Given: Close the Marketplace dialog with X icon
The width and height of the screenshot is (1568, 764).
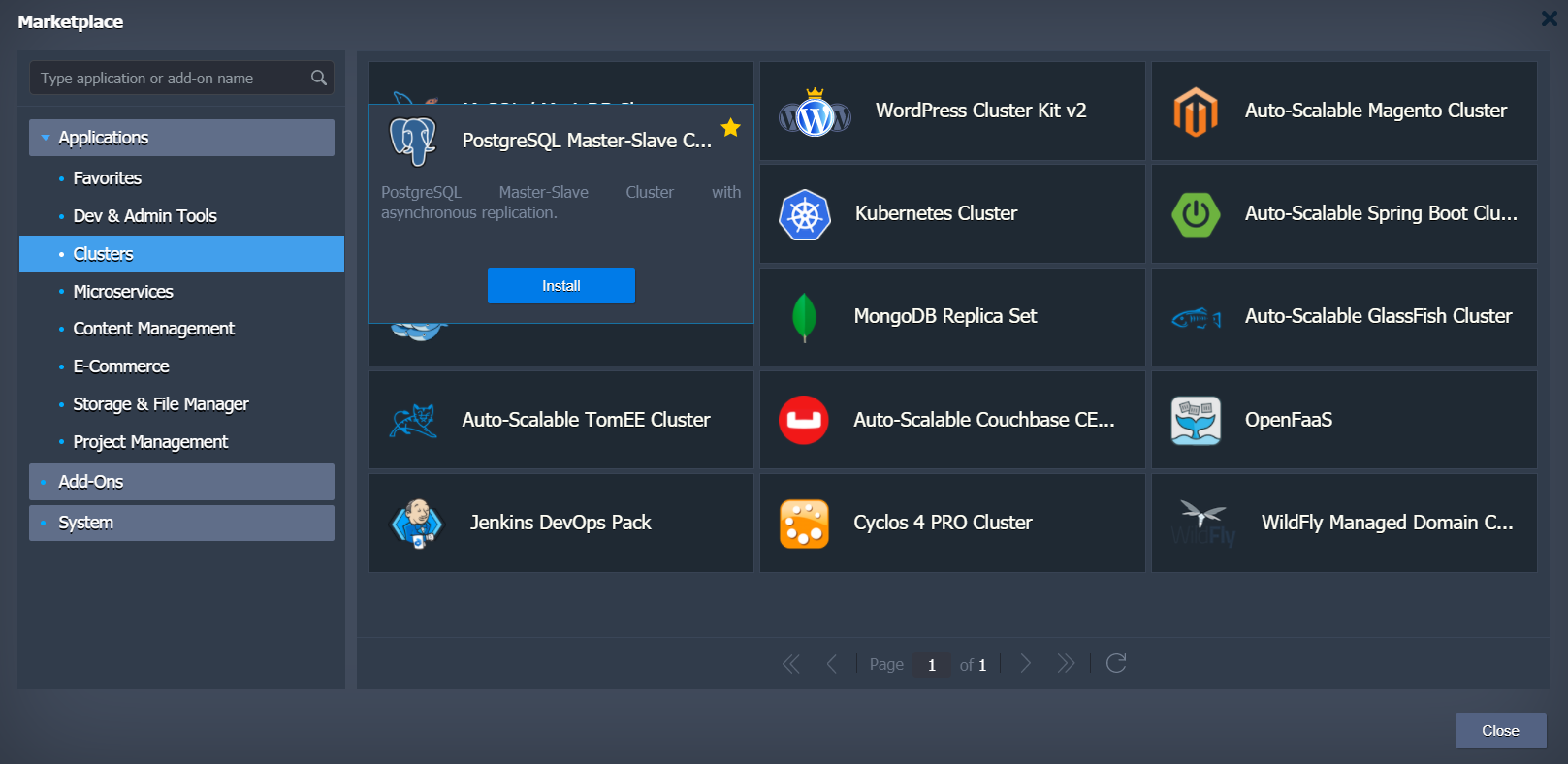Looking at the screenshot, I should [x=1550, y=18].
